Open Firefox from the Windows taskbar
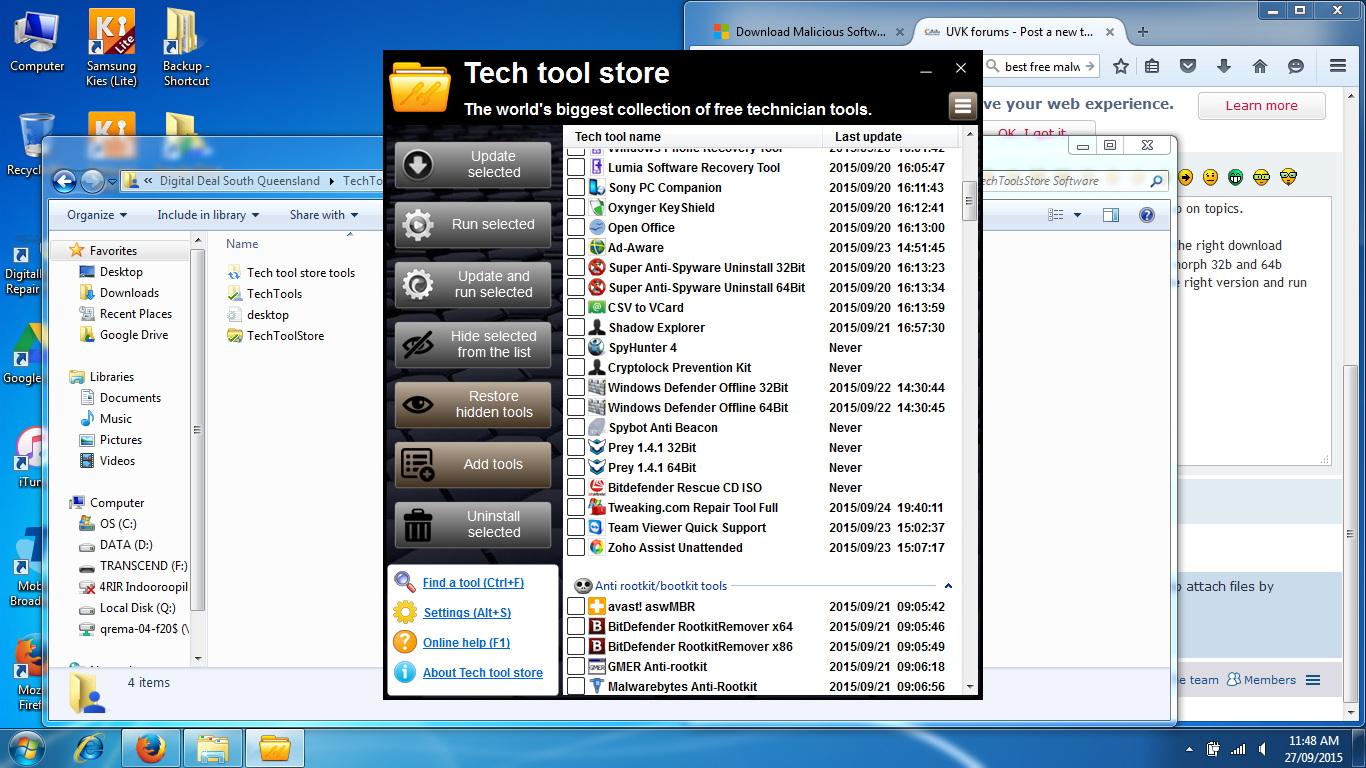Image resolution: width=1366 pixels, height=768 pixels. 150,747
